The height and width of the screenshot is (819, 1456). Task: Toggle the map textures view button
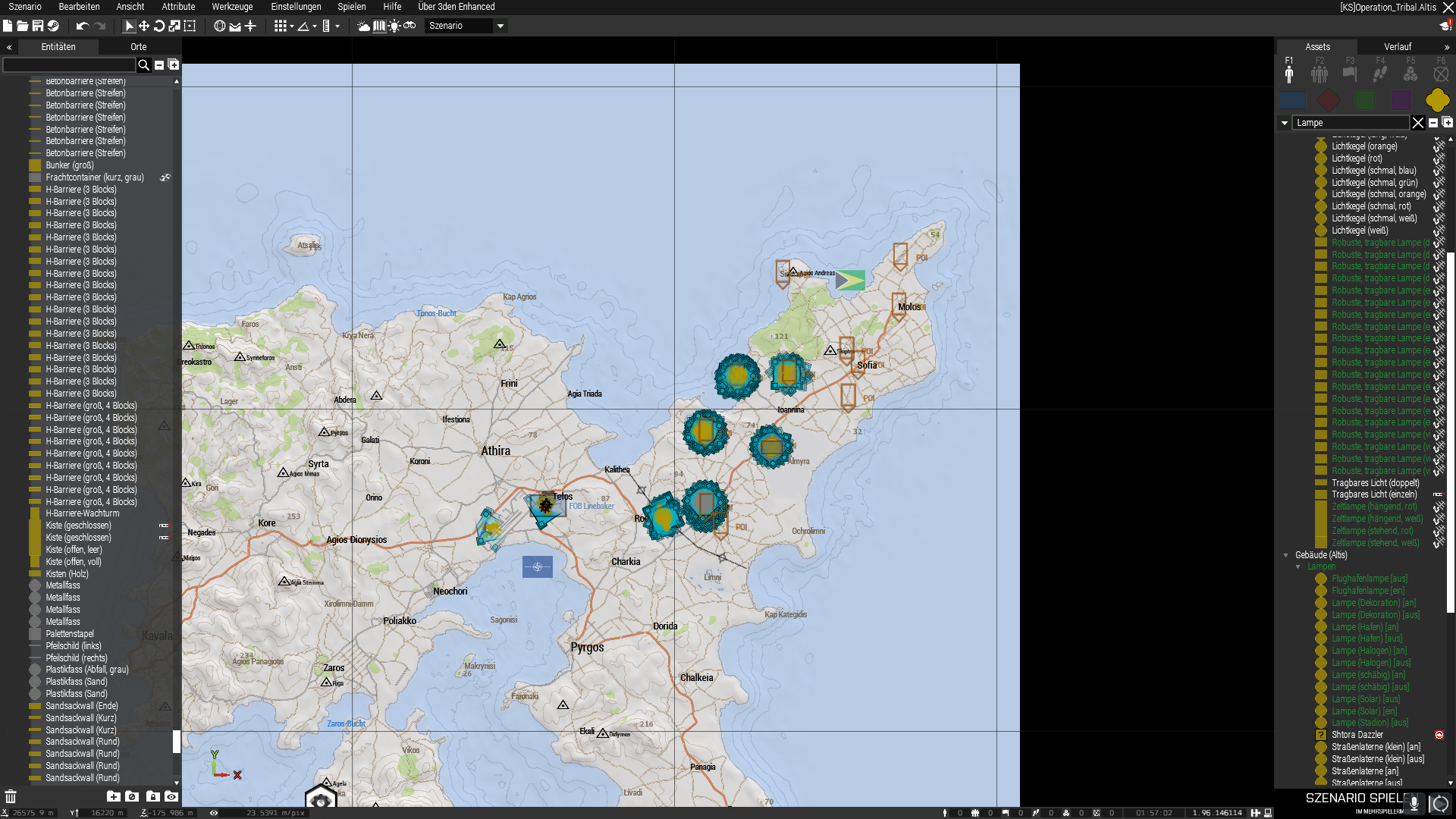379,26
